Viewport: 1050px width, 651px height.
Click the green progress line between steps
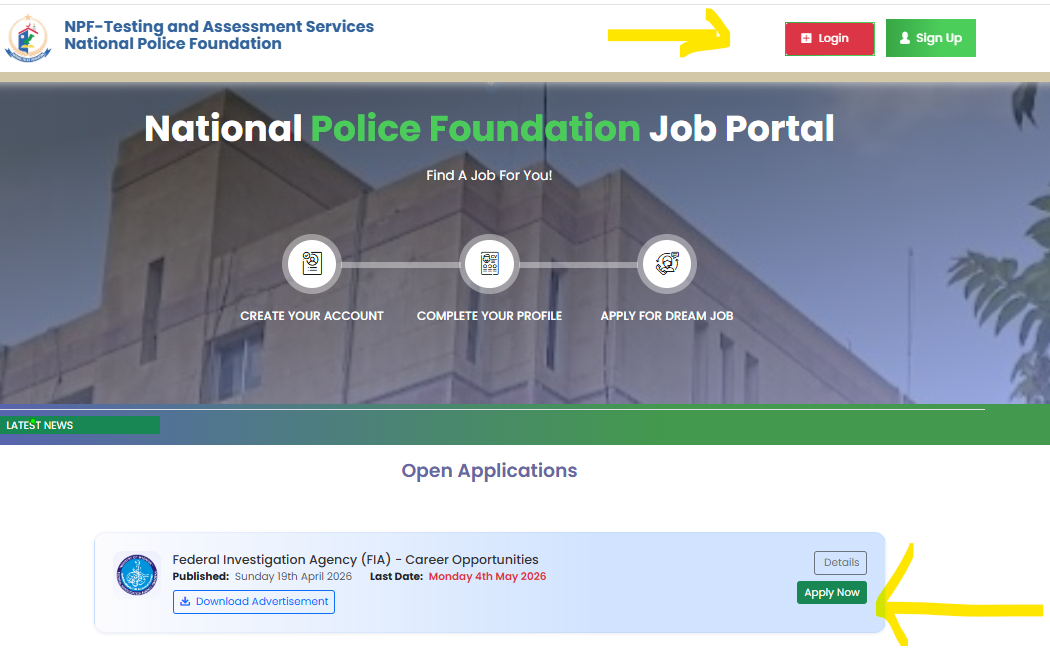(400, 263)
